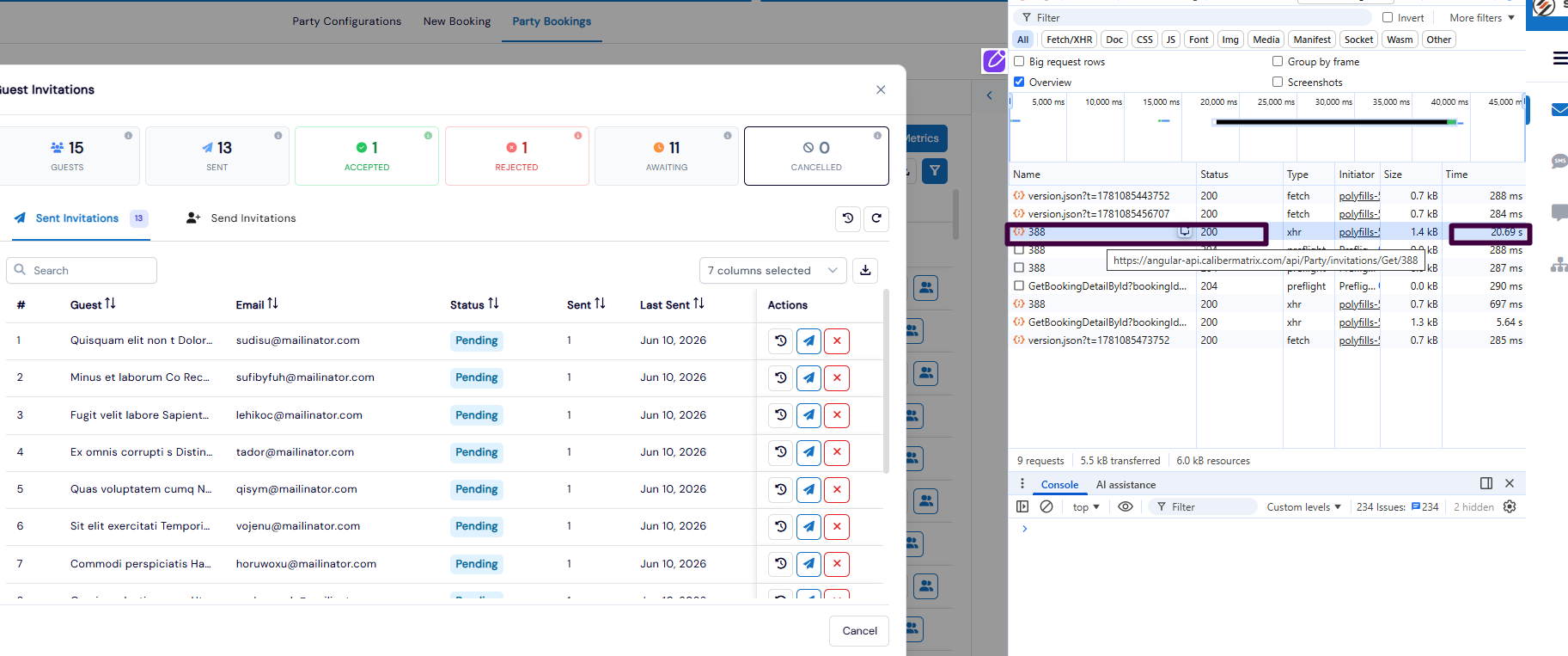Open the 234 Issues link
Image resolution: width=1568 pixels, height=656 pixels.
pos(1397,507)
